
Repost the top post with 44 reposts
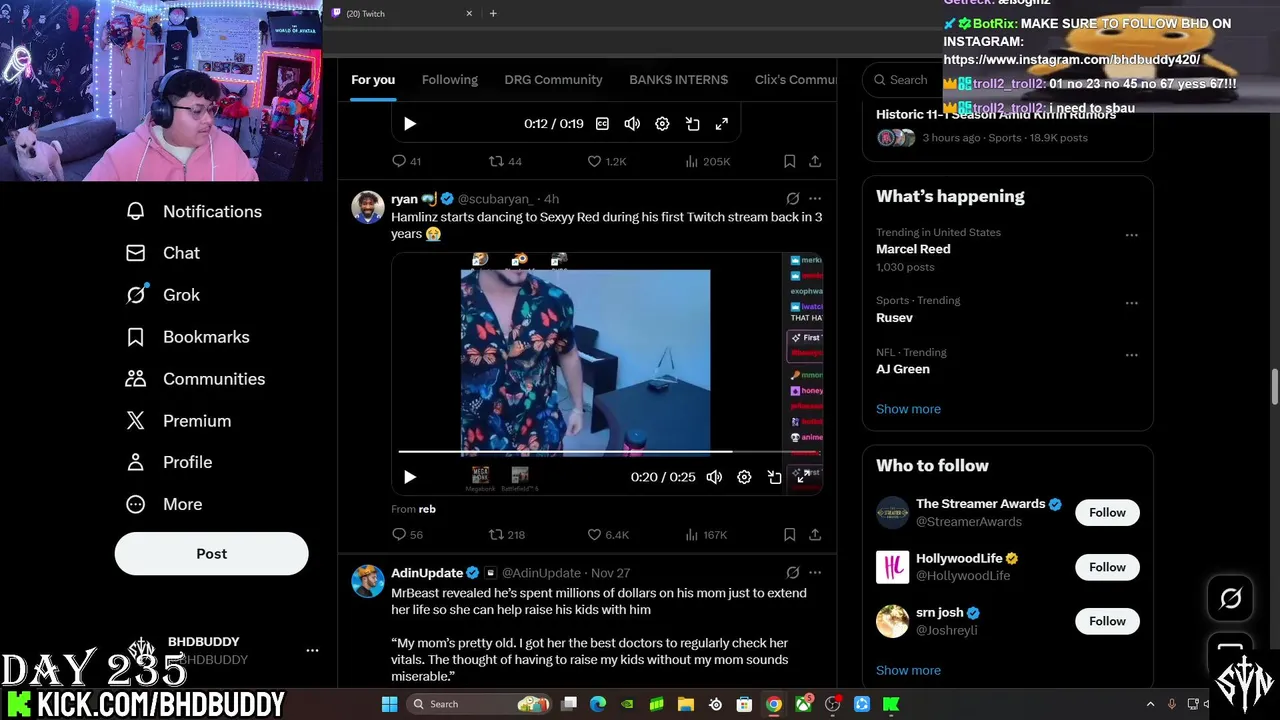tap(505, 161)
